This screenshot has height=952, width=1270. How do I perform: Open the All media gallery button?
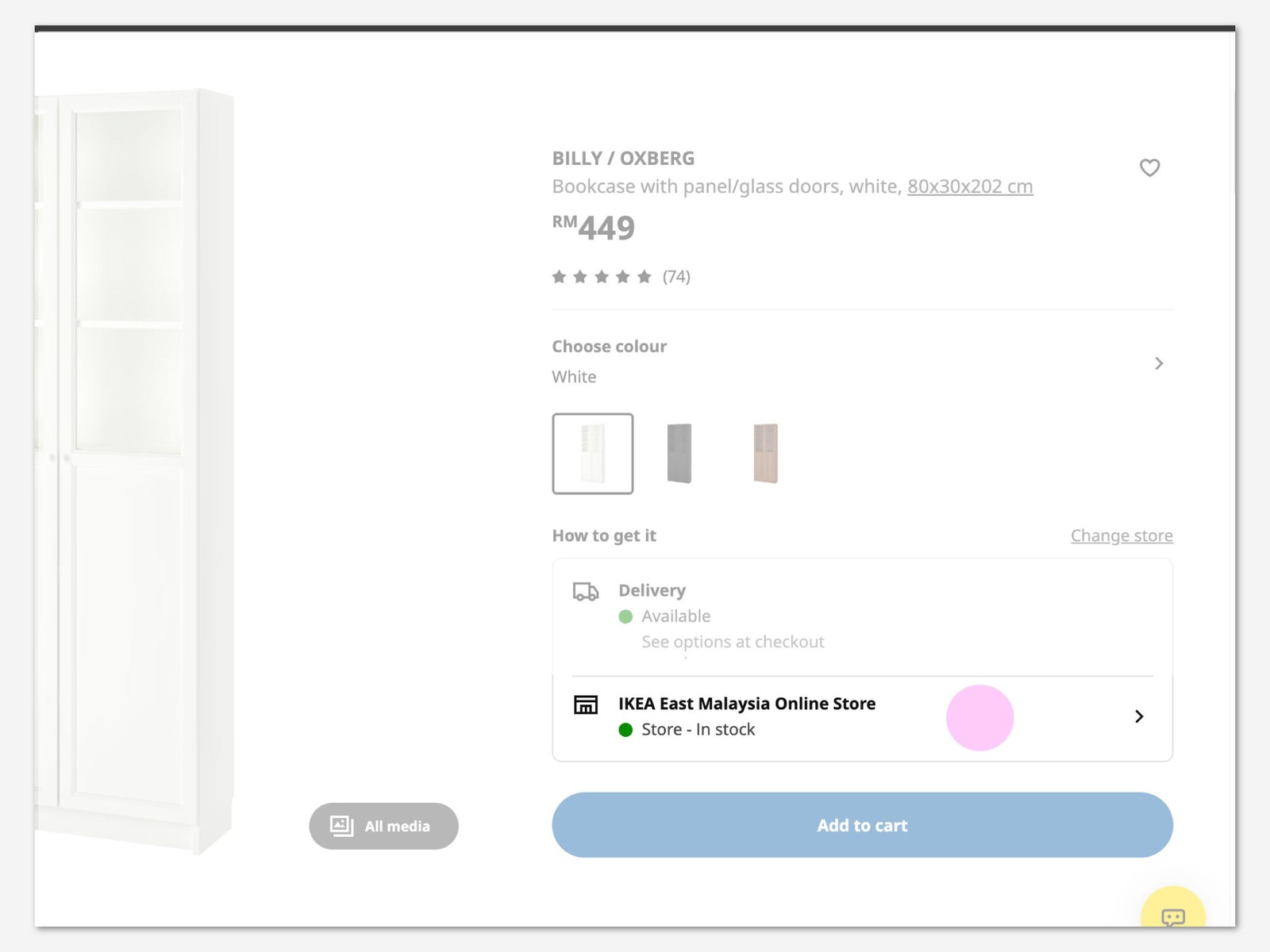[x=384, y=826]
